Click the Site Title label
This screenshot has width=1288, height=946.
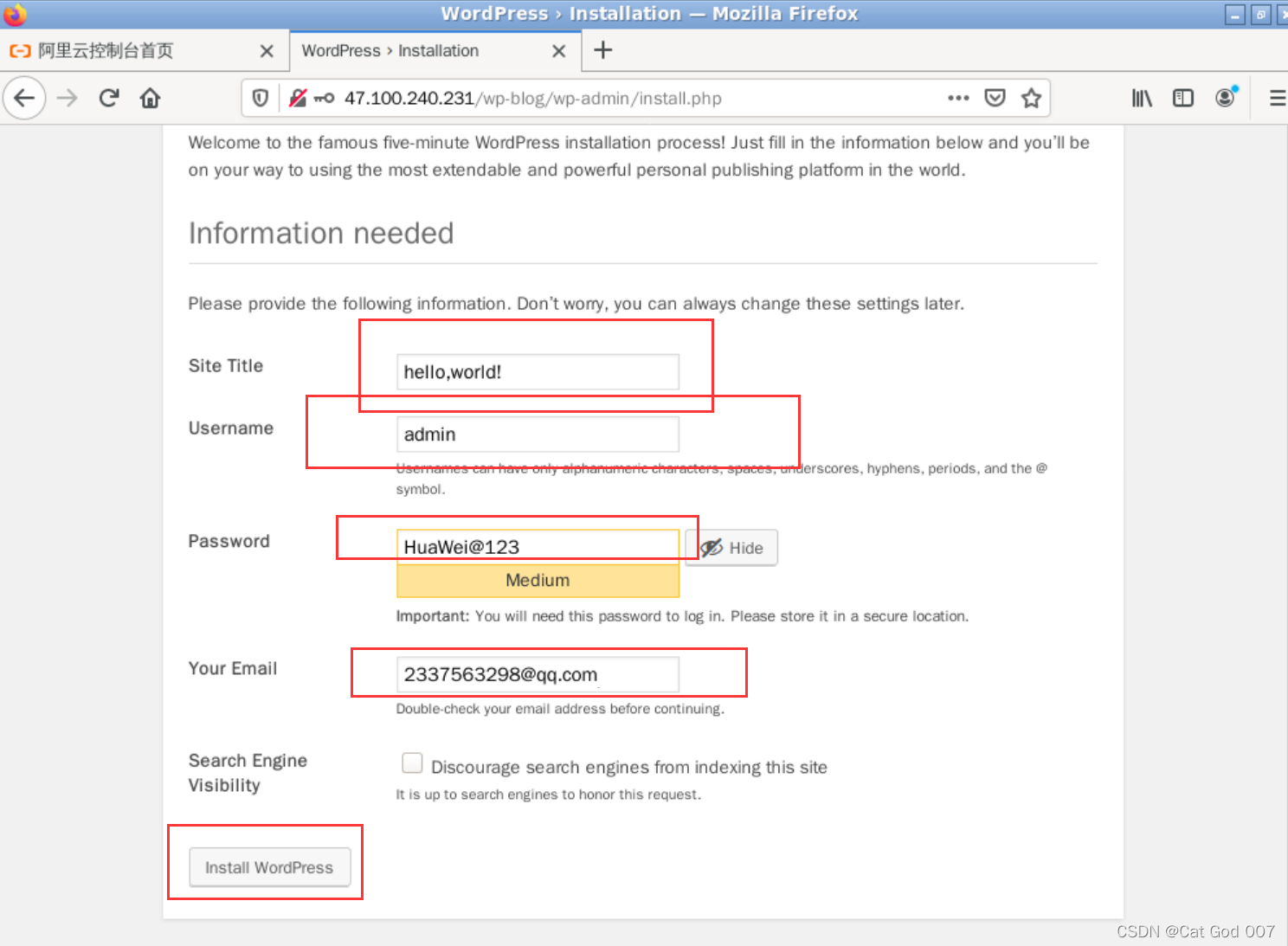point(226,366)
